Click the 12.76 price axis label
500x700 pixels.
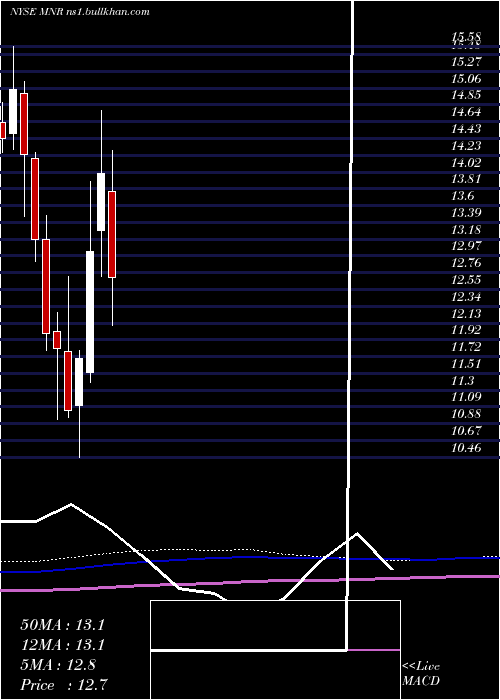pos(466,262)
